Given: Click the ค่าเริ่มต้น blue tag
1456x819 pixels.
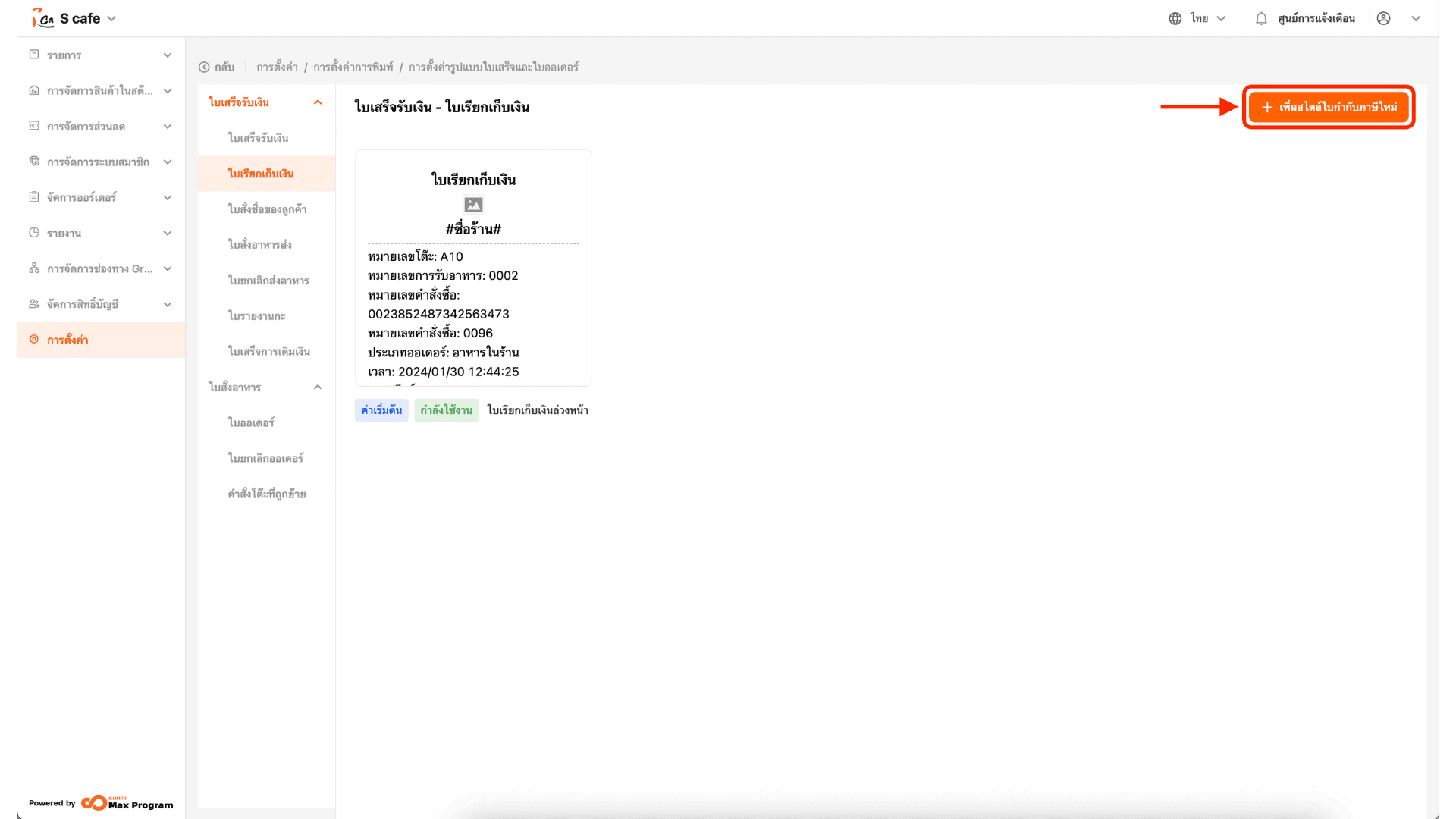Looking at the screenshot, I should coord(381,410).
